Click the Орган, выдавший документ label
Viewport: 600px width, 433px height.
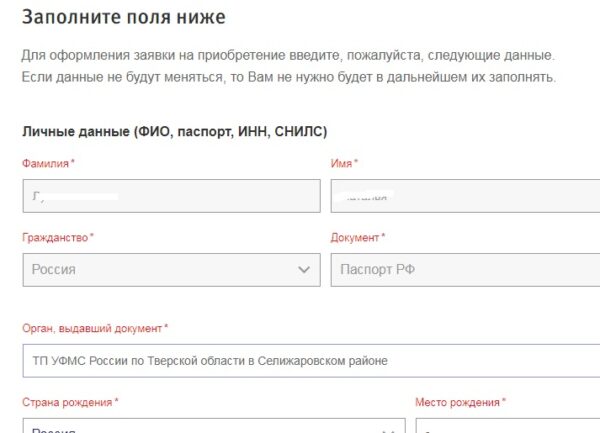click(x=94, y=328)
